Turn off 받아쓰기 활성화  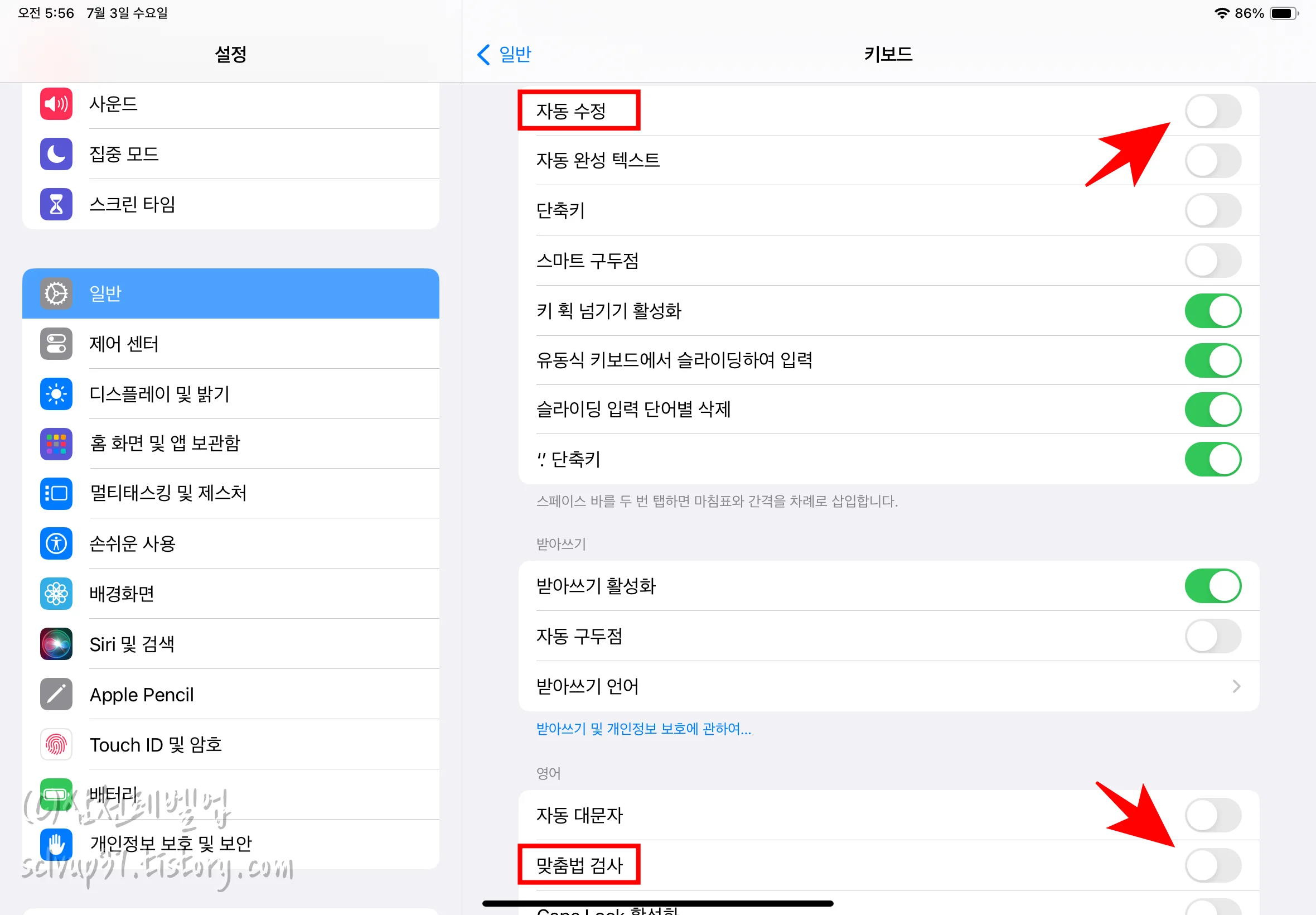click(1214, 586)
